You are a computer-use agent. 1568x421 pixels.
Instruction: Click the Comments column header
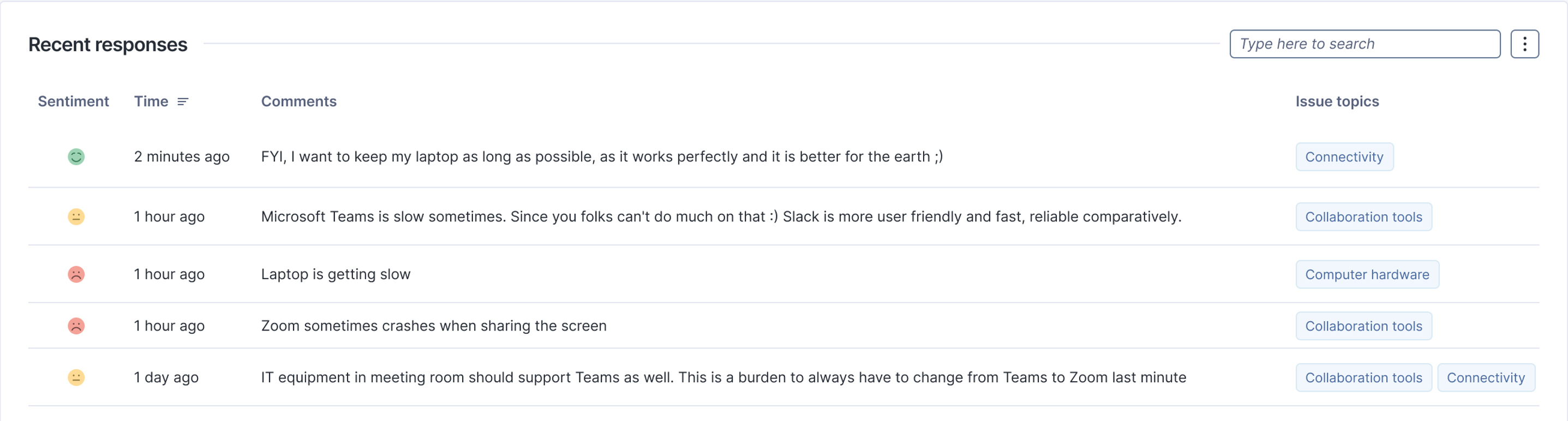coord(298,101)
